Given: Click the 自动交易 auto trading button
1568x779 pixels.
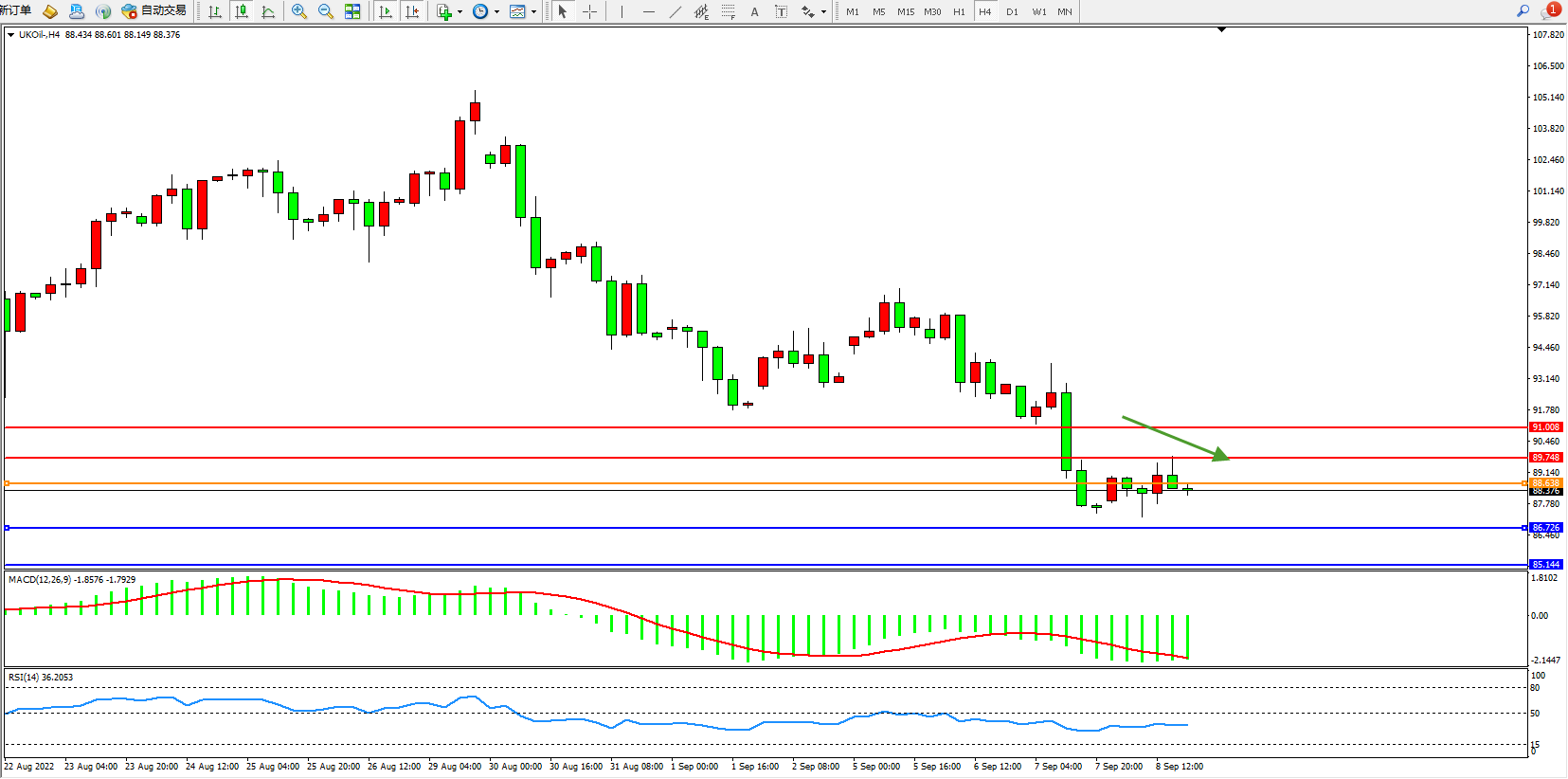Looking at the screenshot, I should [x=154, y=11].
